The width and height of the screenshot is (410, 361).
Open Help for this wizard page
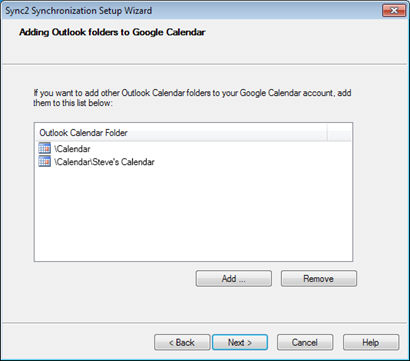(x=371, y=342)
